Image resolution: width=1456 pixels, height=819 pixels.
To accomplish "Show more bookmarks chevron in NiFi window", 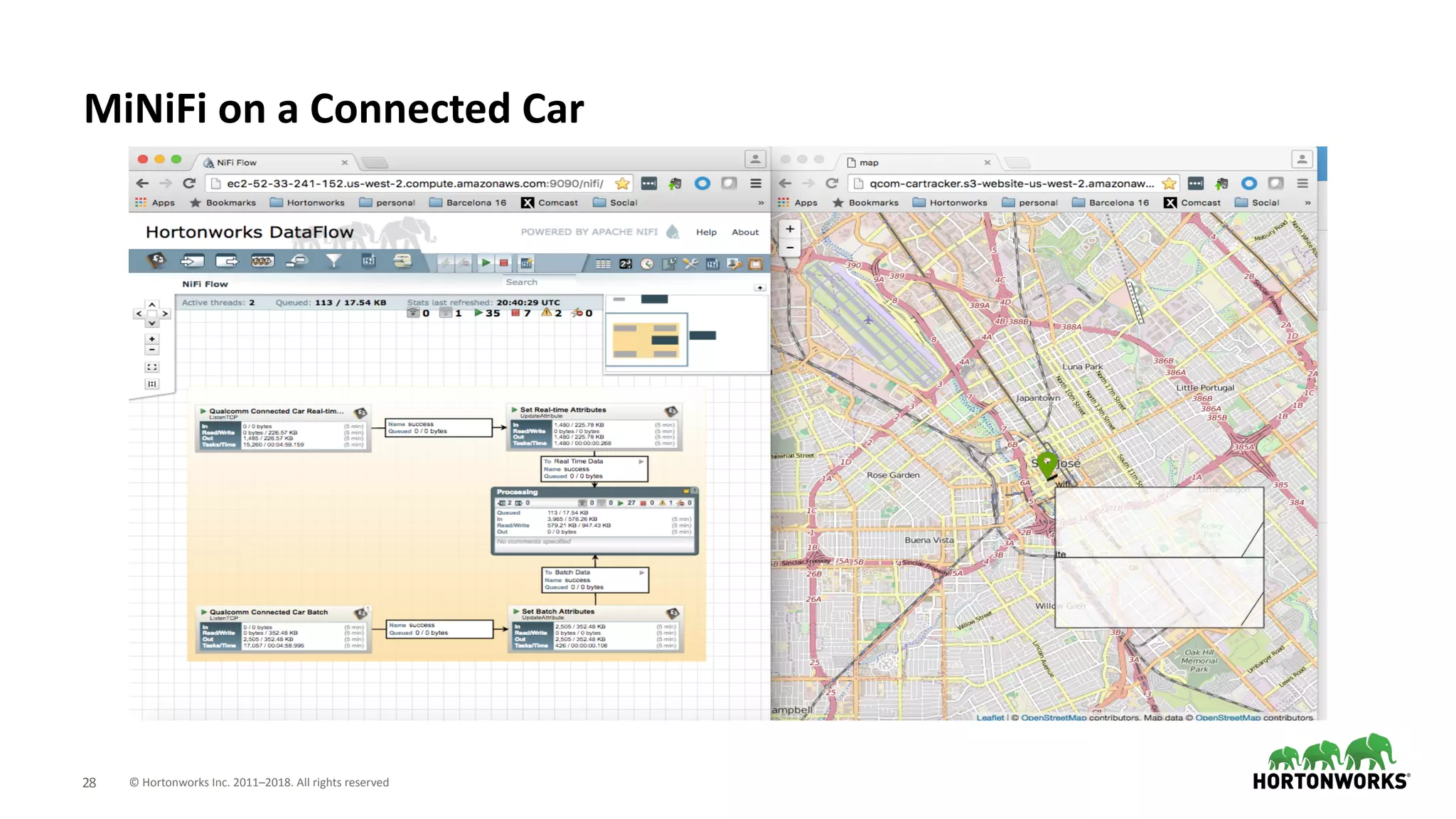I will (761, 203).
